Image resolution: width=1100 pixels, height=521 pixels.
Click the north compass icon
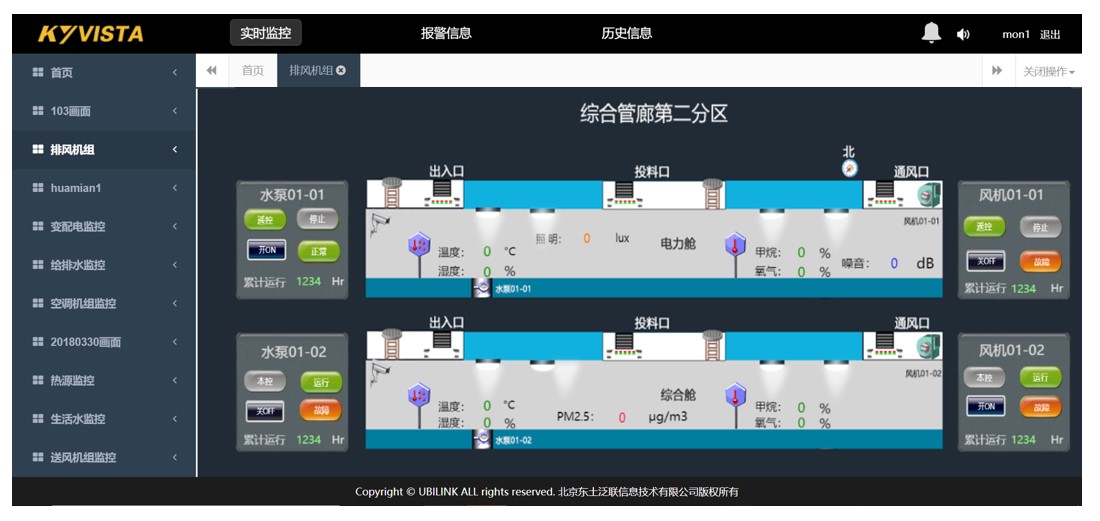pyautogui.click(x=849, y=168)
